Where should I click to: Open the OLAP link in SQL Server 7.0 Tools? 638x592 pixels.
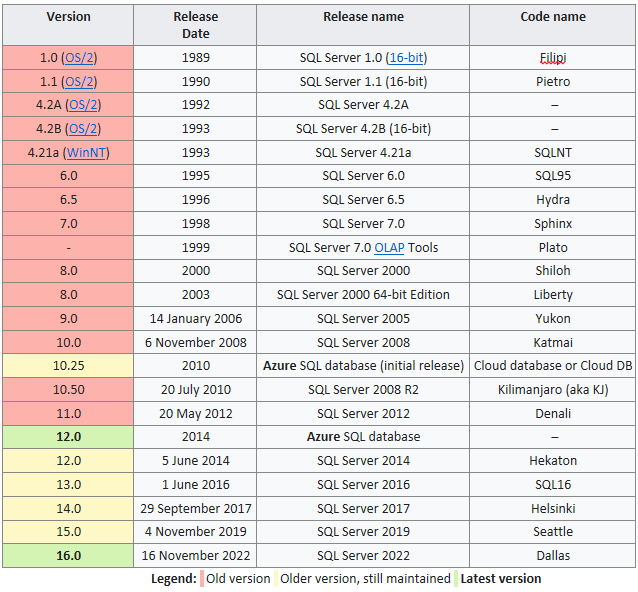coord(389,248)
